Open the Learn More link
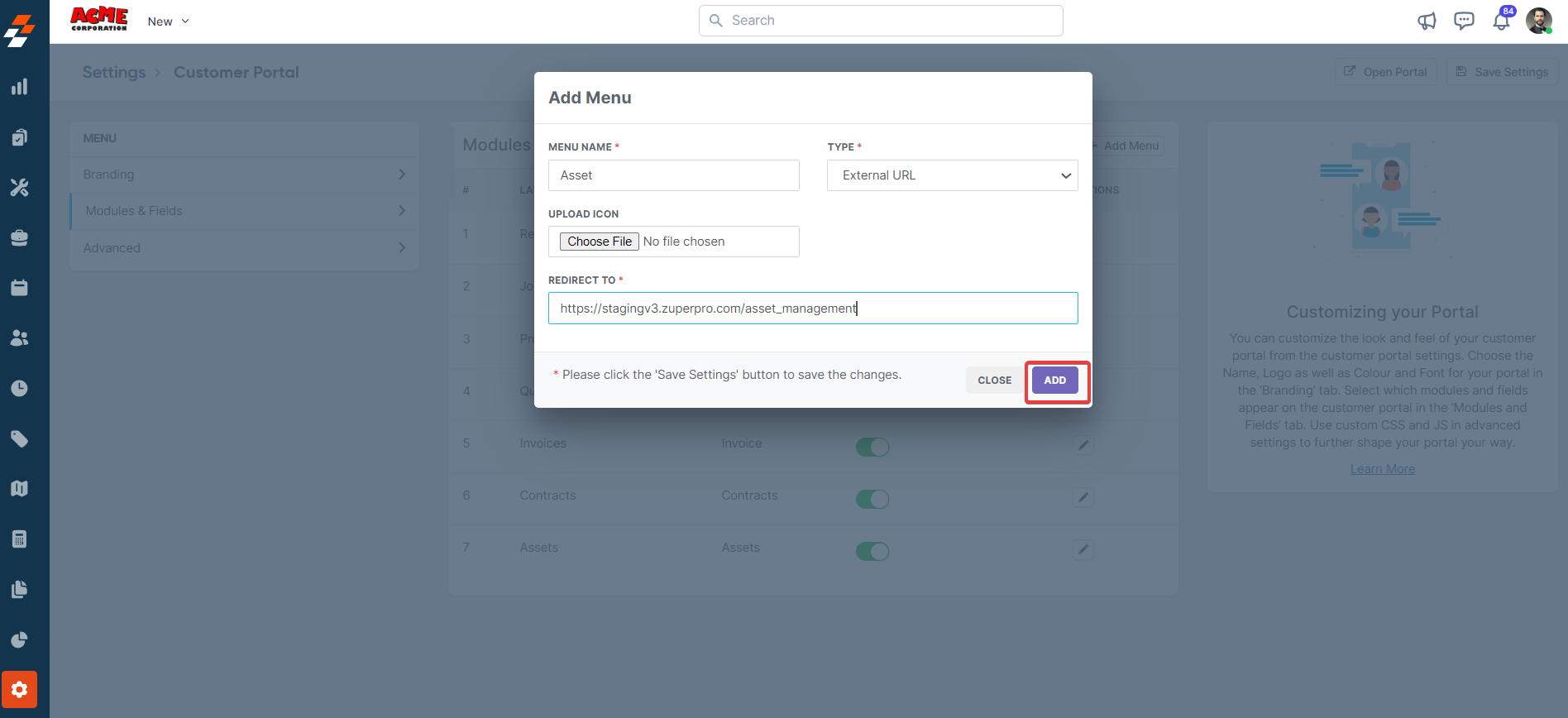The image size is (1568, 718). pos(1383,469)
